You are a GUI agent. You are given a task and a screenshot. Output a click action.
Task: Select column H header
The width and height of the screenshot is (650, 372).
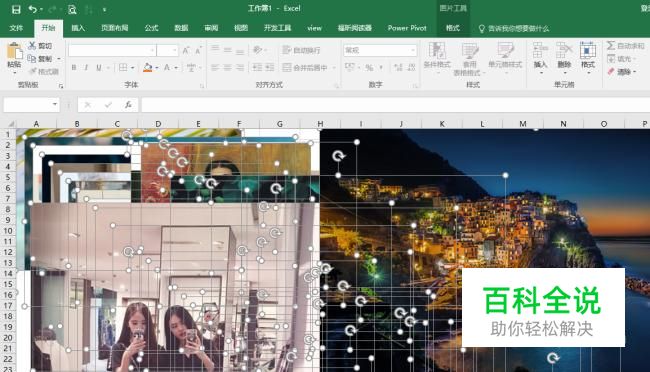(x=320, y=124)
